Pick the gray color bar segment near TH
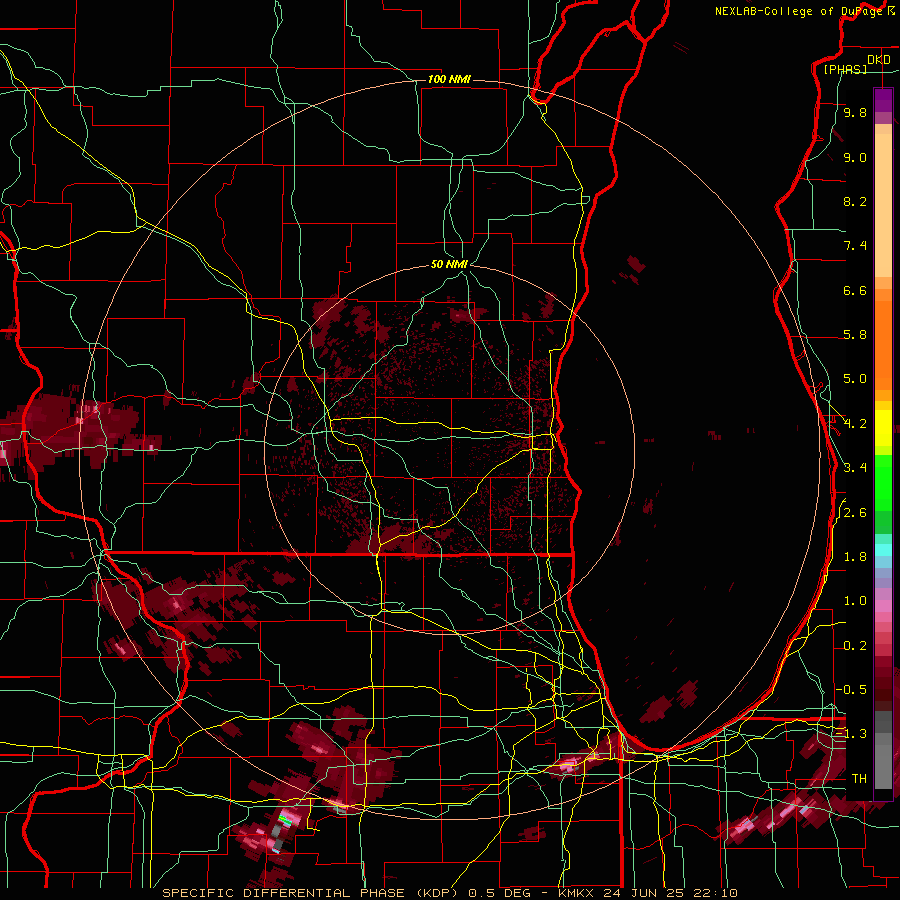Viewport: 900px width, 900px height. (x=883, y=769)
